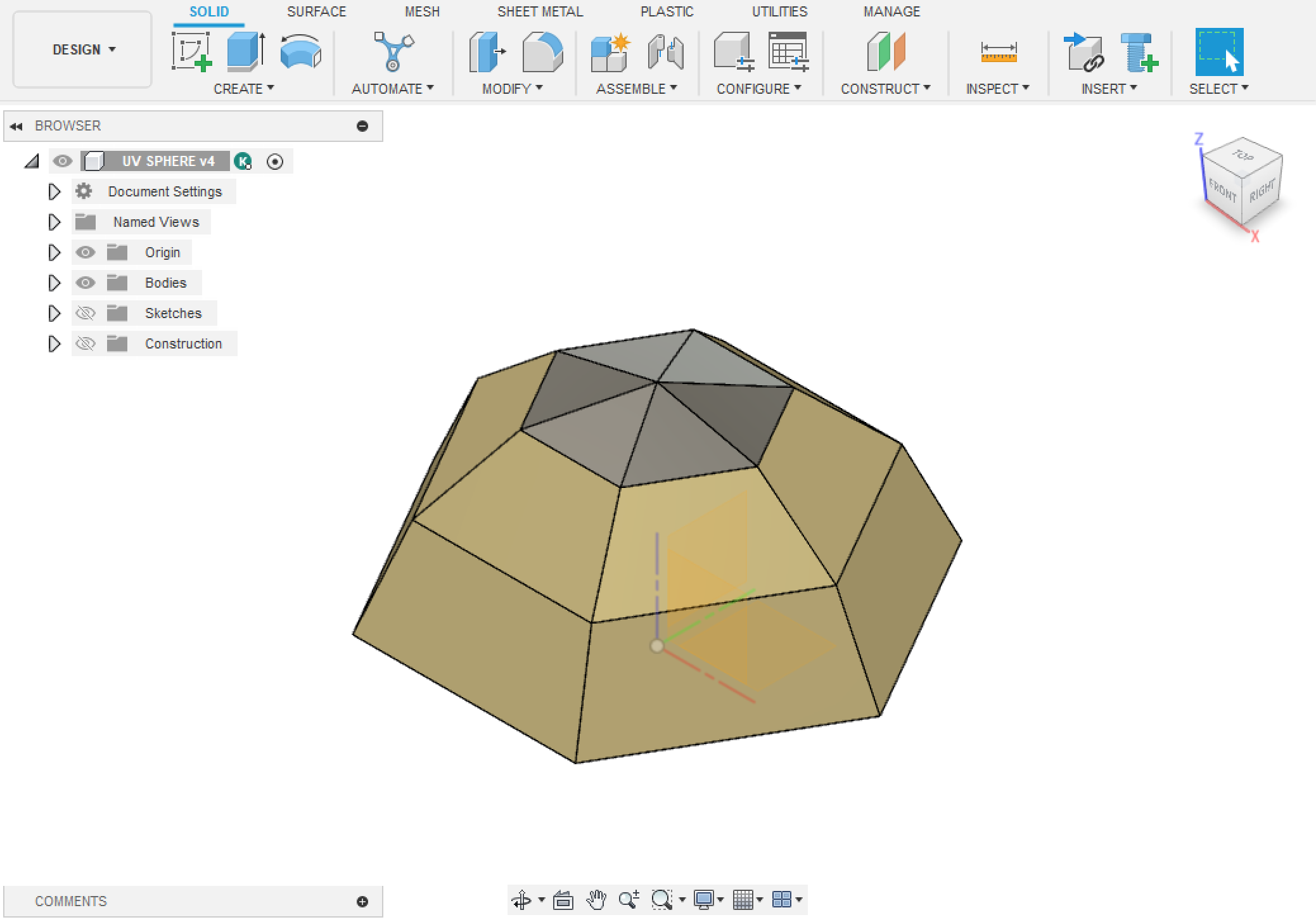1316x922 pixels.
Task: Collapse the UV SPHERE v4 root node
Action: [32, 162]
